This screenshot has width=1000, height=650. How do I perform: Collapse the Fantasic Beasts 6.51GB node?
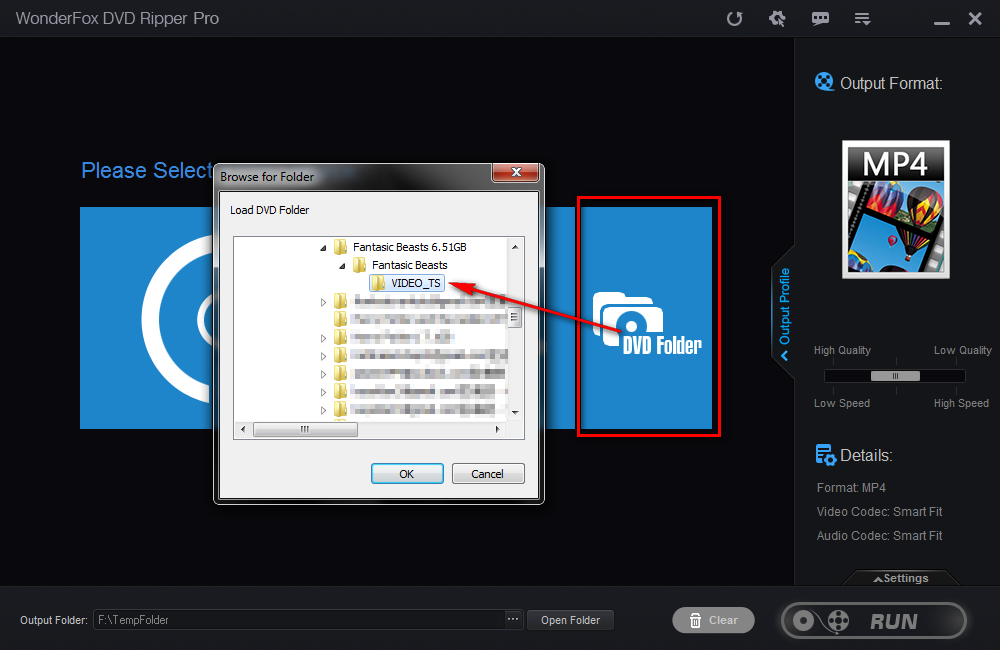point(323,247)
